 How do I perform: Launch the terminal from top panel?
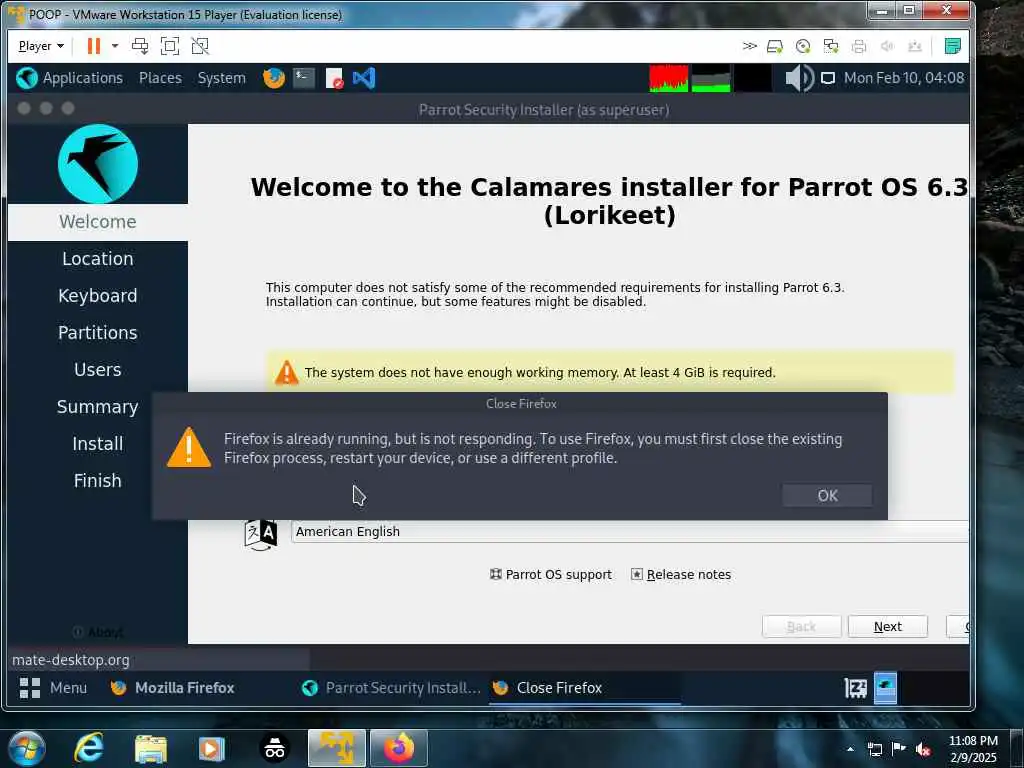coord(304,78)
